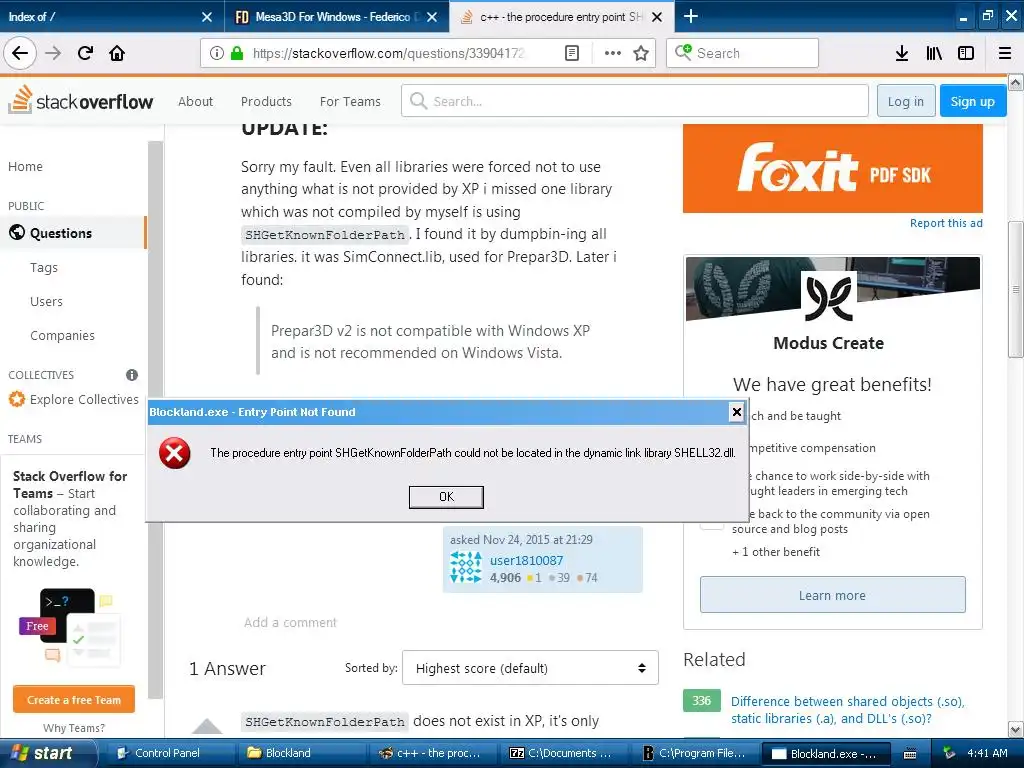Click the Log in button

coord(906,101)
